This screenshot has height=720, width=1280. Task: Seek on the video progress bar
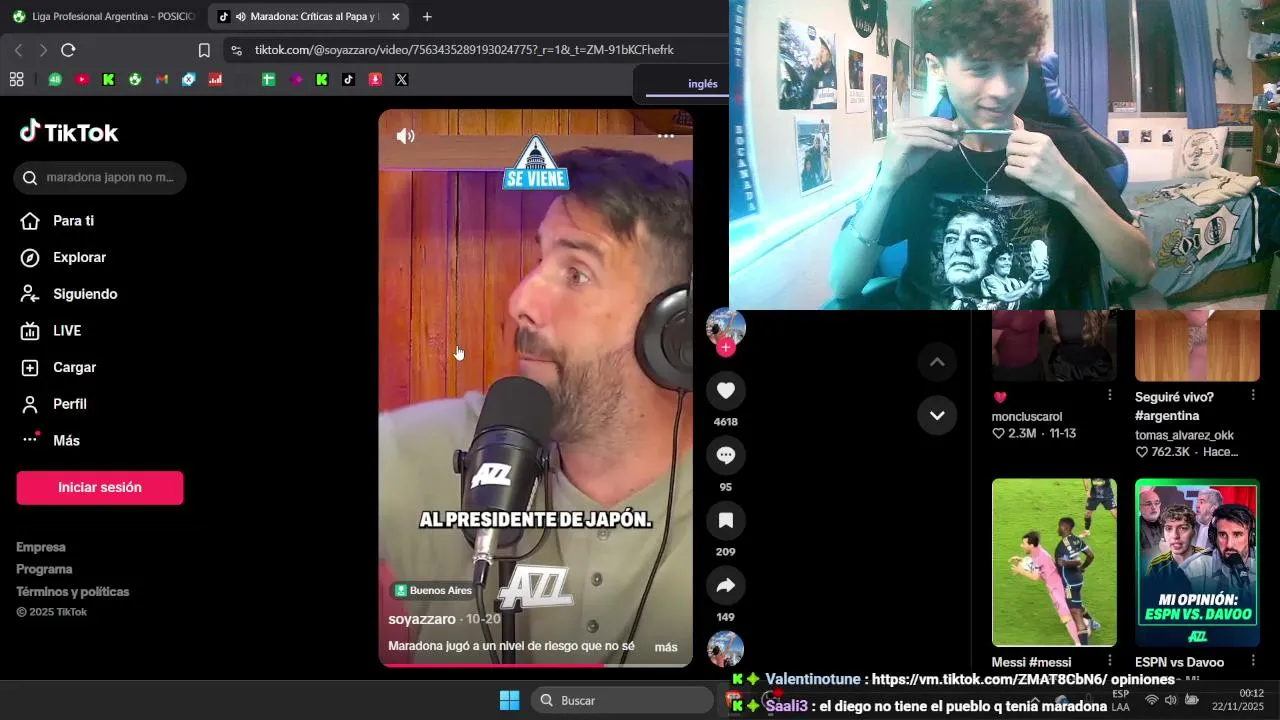[x=535, y=664]
